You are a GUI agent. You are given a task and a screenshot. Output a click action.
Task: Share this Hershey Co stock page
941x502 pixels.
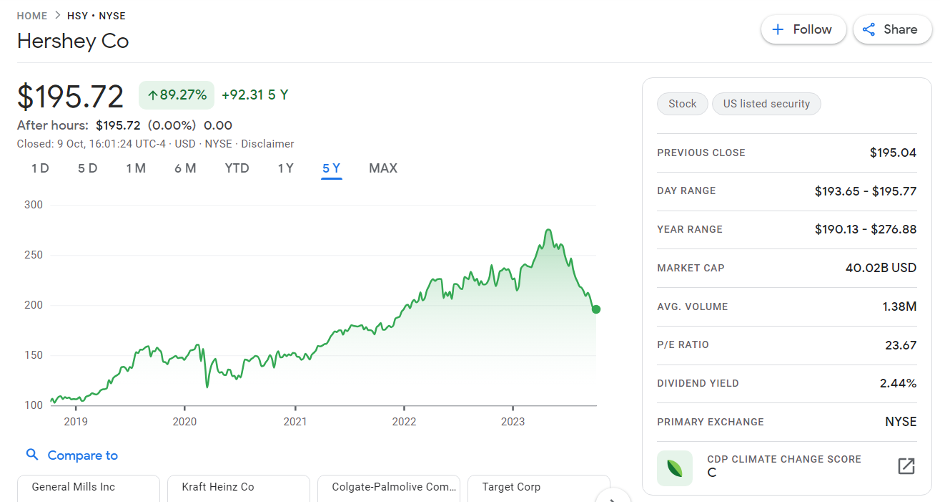[x=890, y=30]
